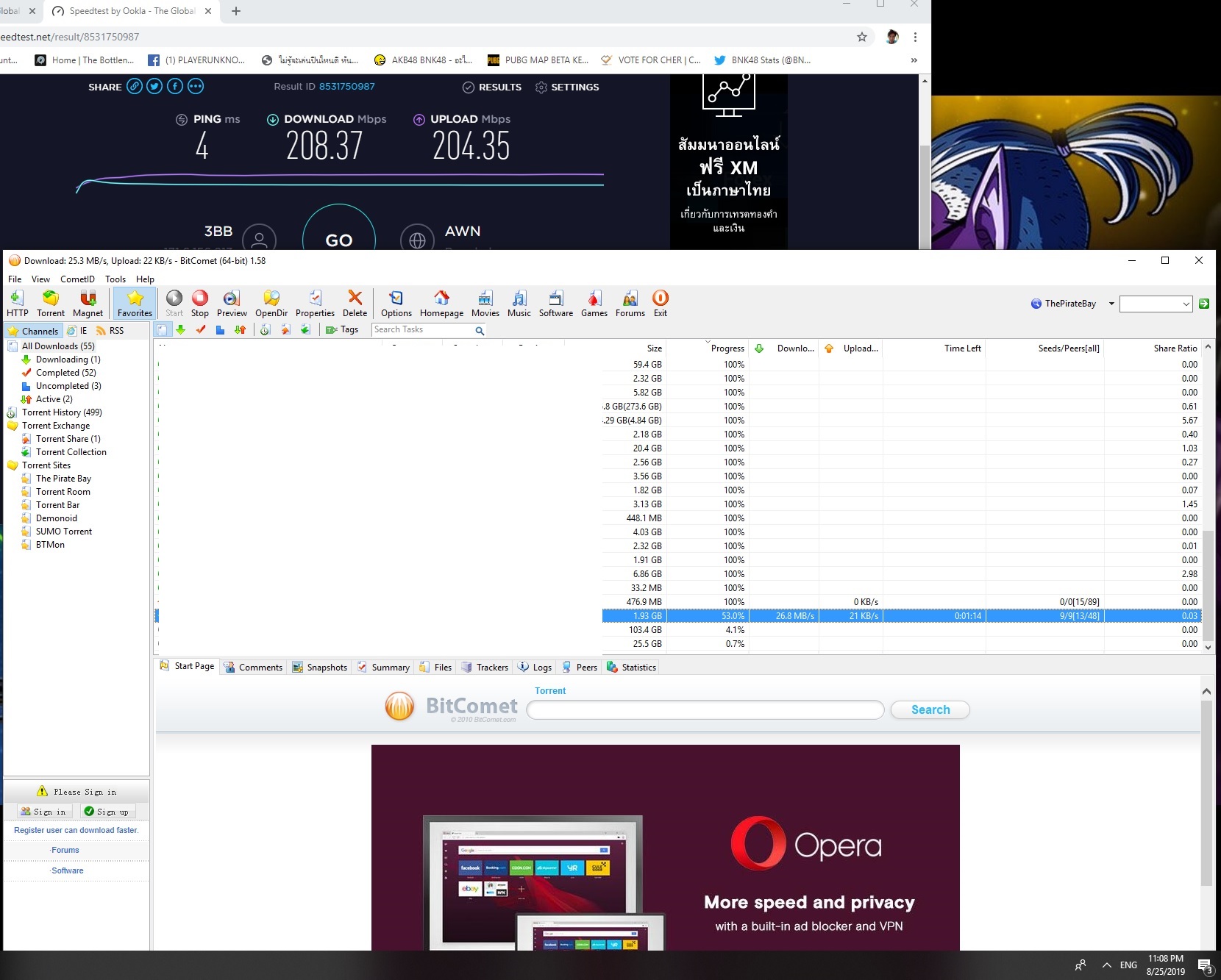1221x980 pixels.
Task: Open the CometID menu
Action: click(77, 279)
